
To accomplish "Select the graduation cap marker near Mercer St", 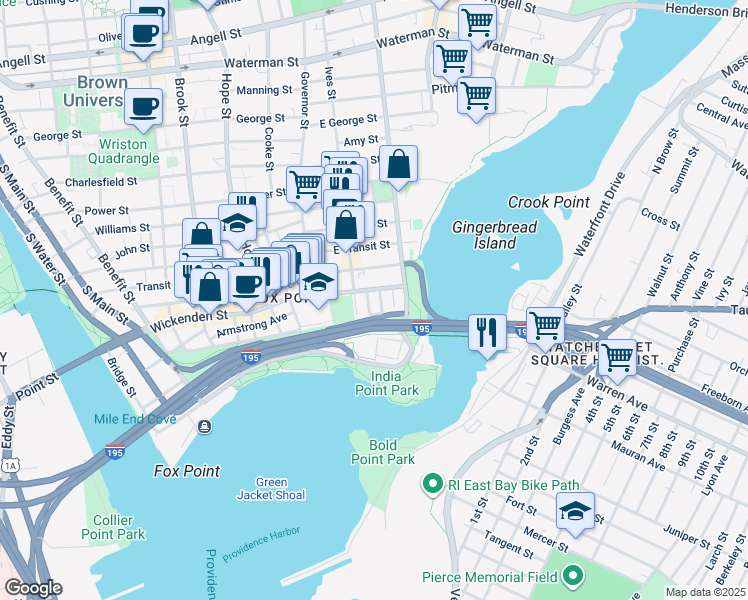I will point(575,512).
